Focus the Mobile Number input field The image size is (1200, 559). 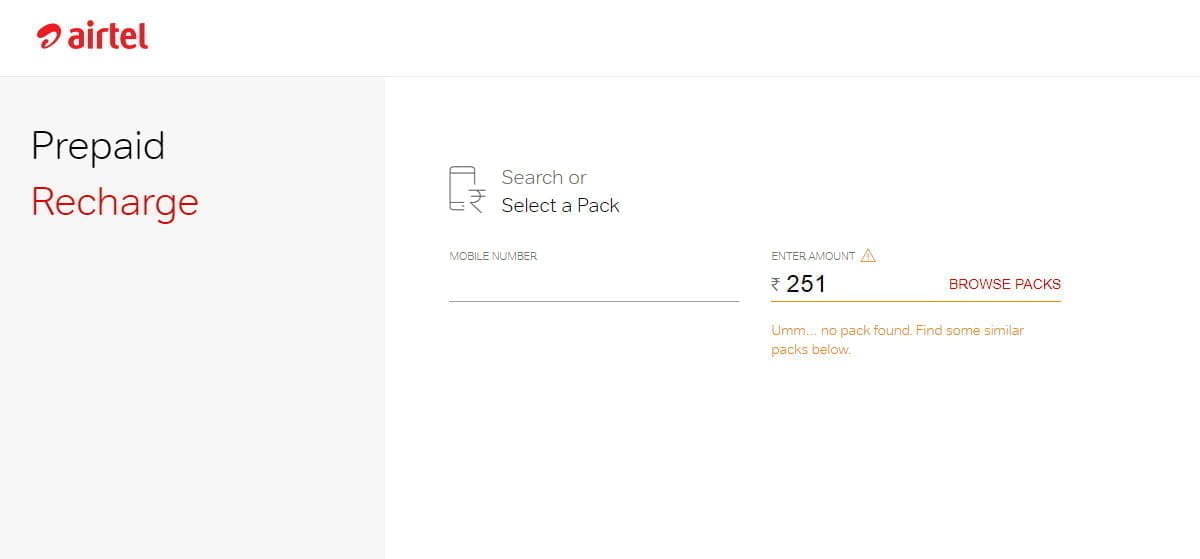[594, 284]
